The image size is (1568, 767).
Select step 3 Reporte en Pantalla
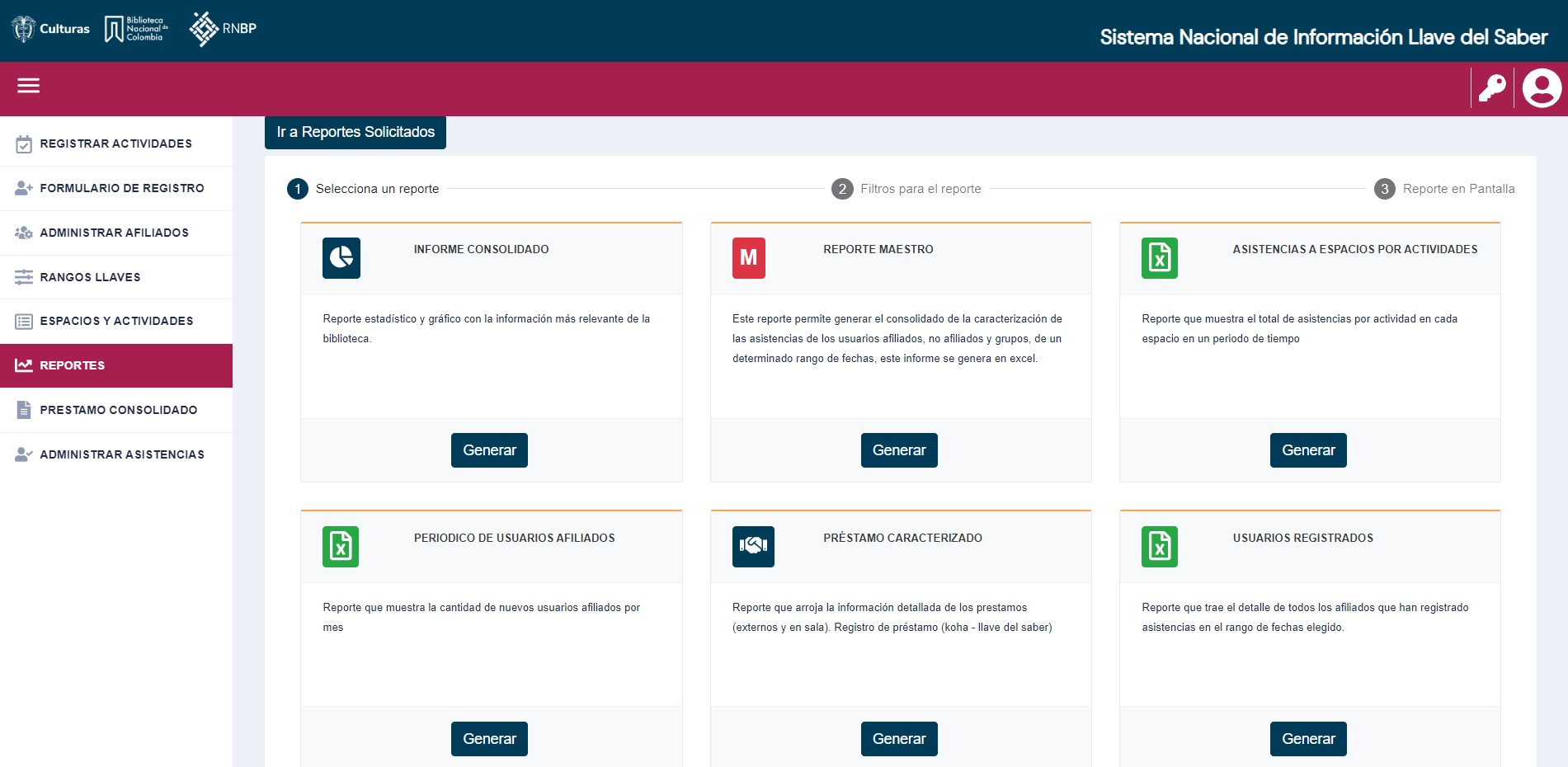pos(1444,189)
